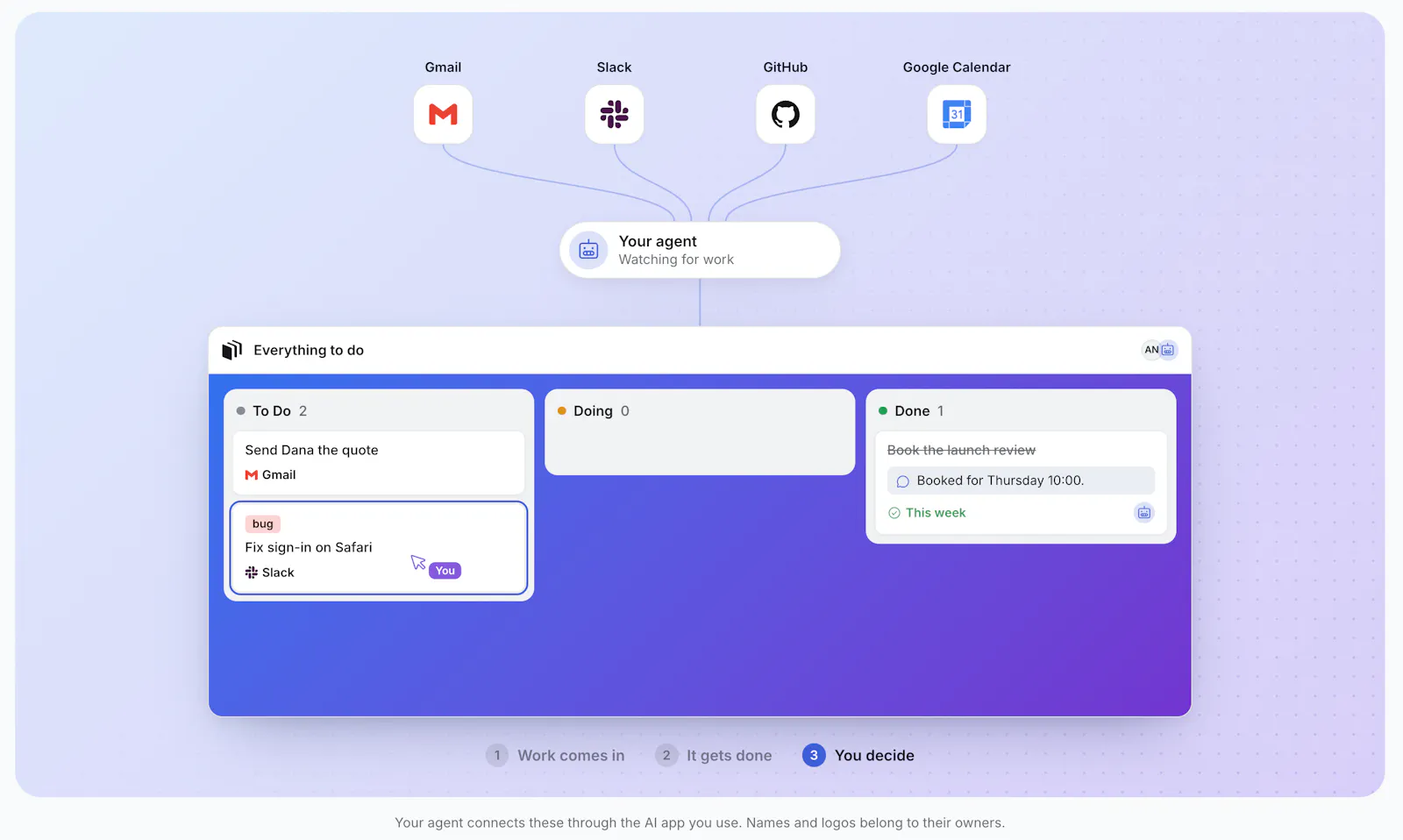
Task: Click the bug label tag
Action: 263,523
